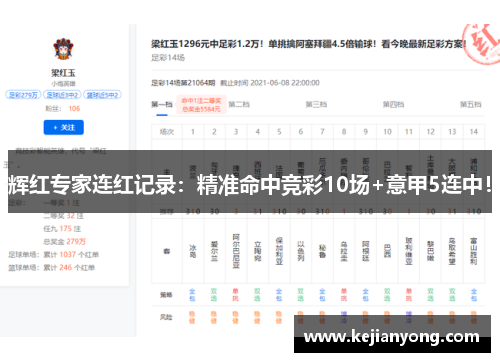500x362 pixels.
Task: Click the 任九 175 注 stat
Action: click(x=62, y=229)
